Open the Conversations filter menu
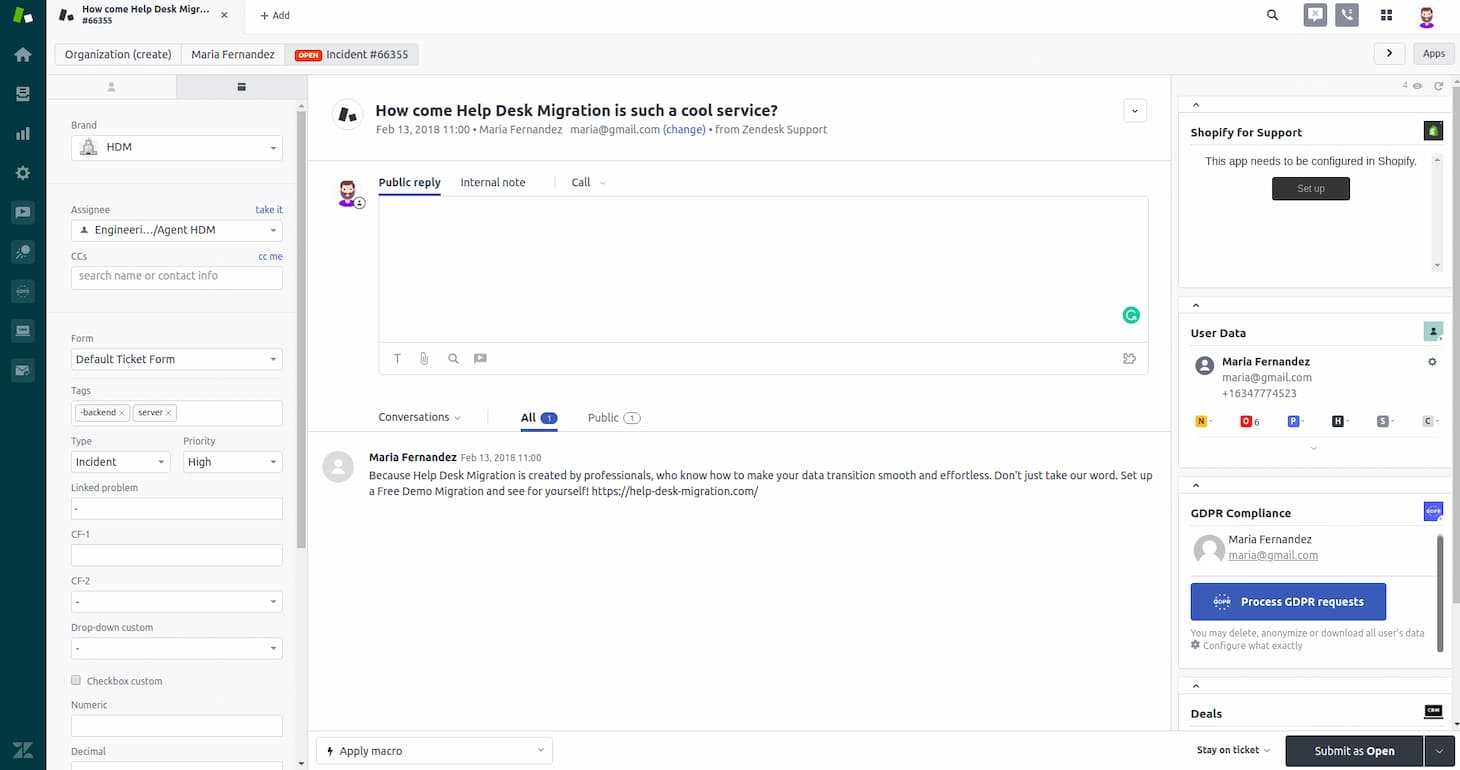The image size is (1460, 770). [x=419, y=417]
